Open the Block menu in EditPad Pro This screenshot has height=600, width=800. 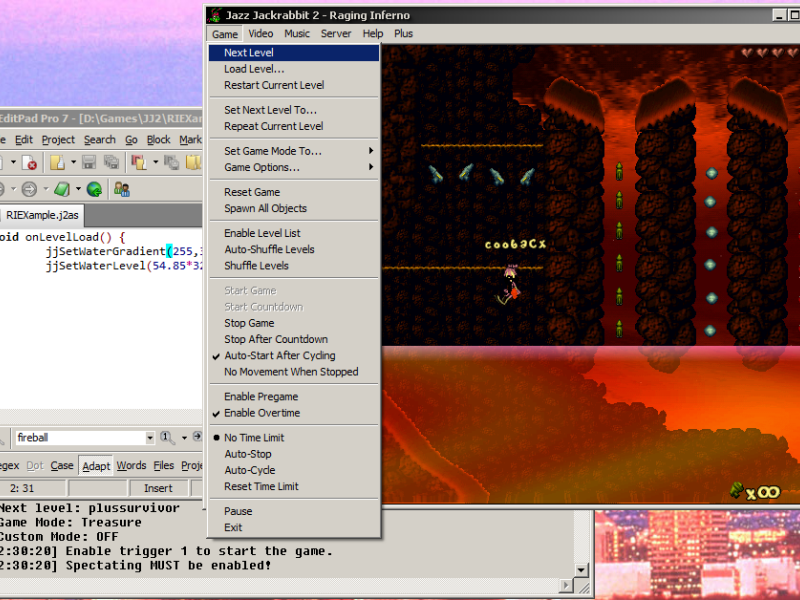point(158,140)
